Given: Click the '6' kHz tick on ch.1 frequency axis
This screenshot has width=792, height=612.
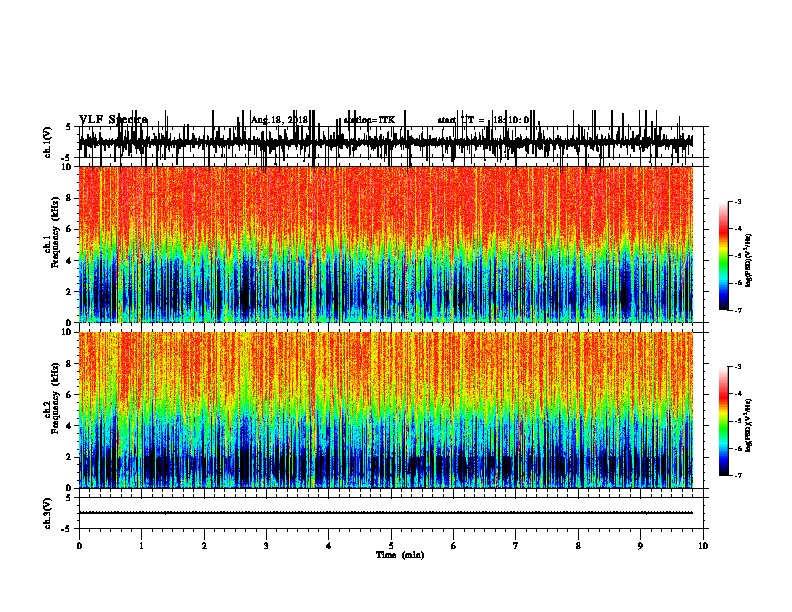Looking at the screenshot, I should (70, 229).
